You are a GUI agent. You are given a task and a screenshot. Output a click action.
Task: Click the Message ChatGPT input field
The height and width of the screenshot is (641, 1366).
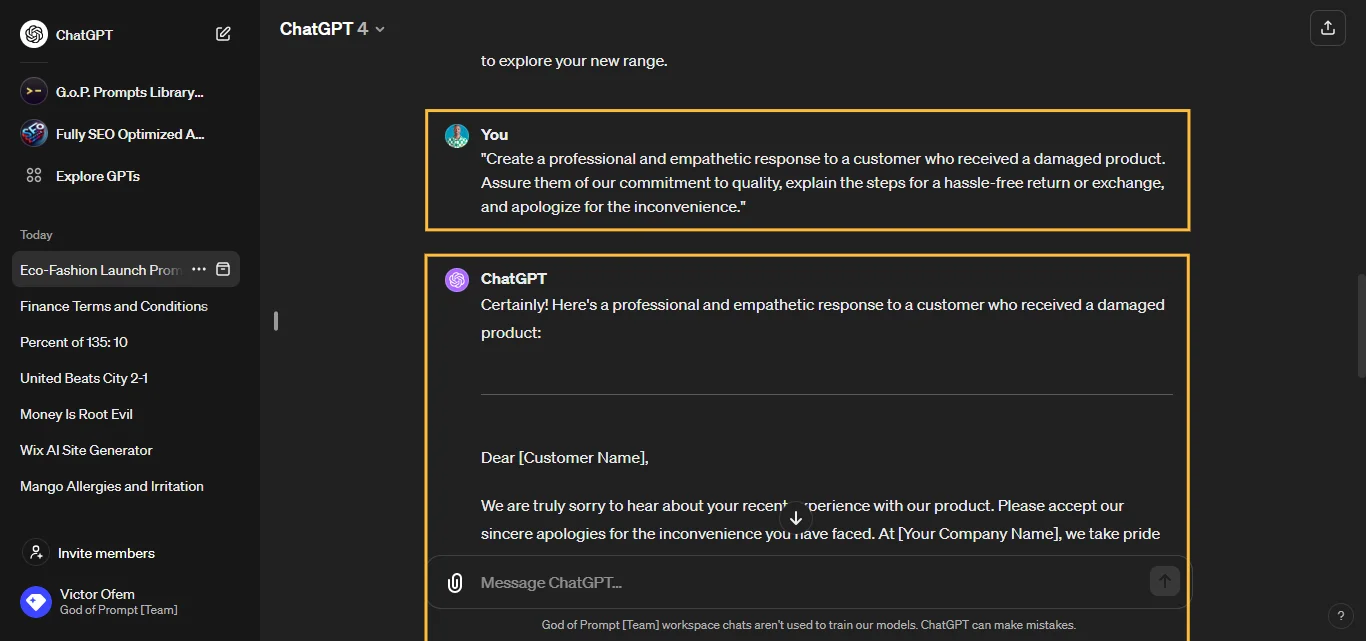(x=700, y=583)
